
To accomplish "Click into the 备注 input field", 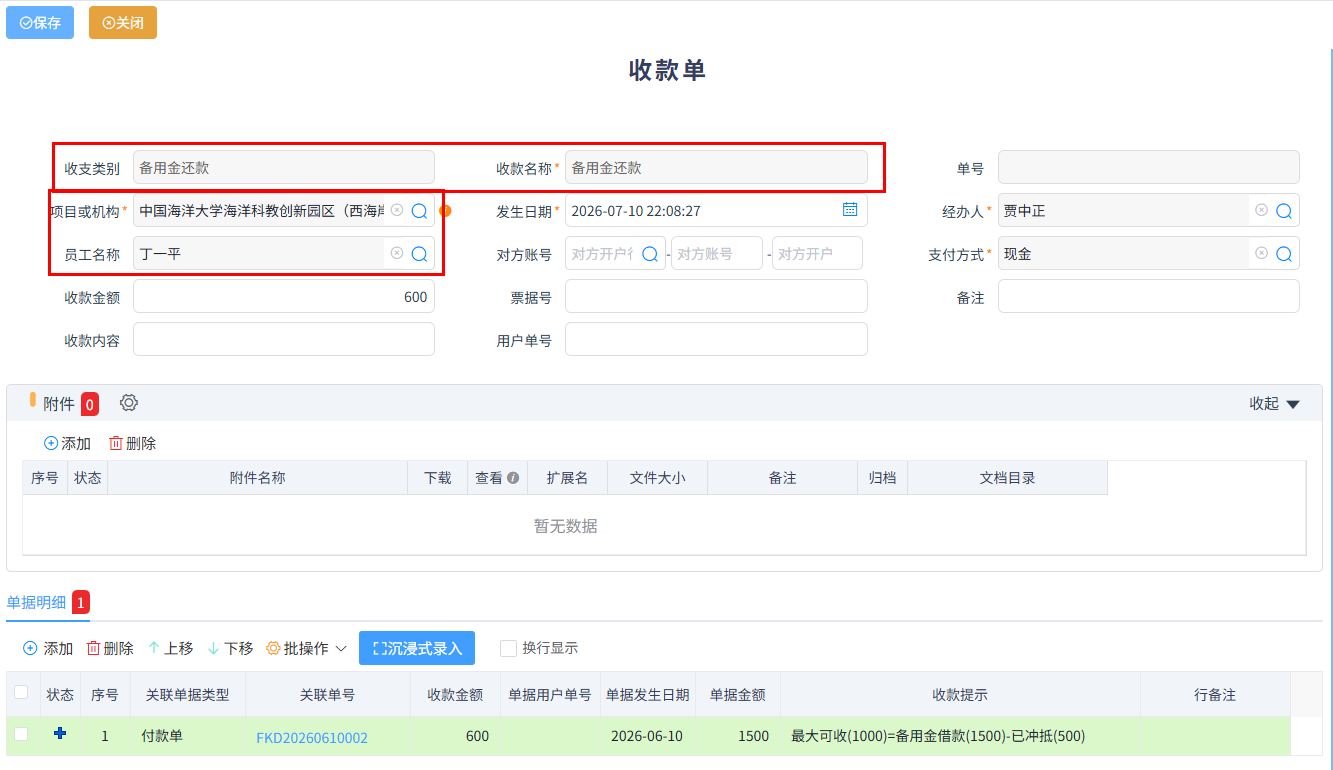I will (1149, 297).
